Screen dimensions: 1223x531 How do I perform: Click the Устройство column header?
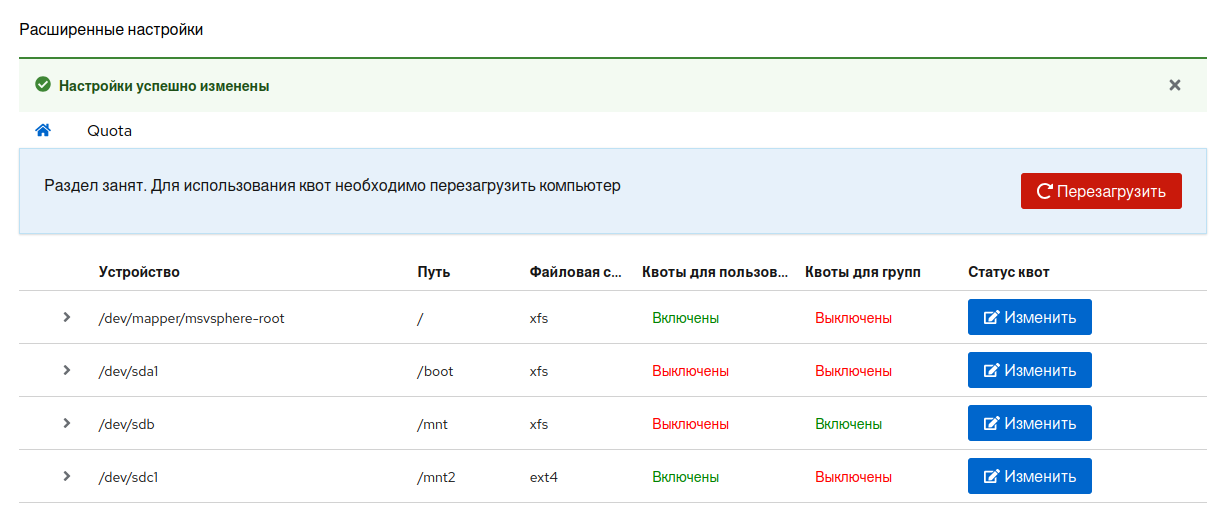click(x=139, y=272)
